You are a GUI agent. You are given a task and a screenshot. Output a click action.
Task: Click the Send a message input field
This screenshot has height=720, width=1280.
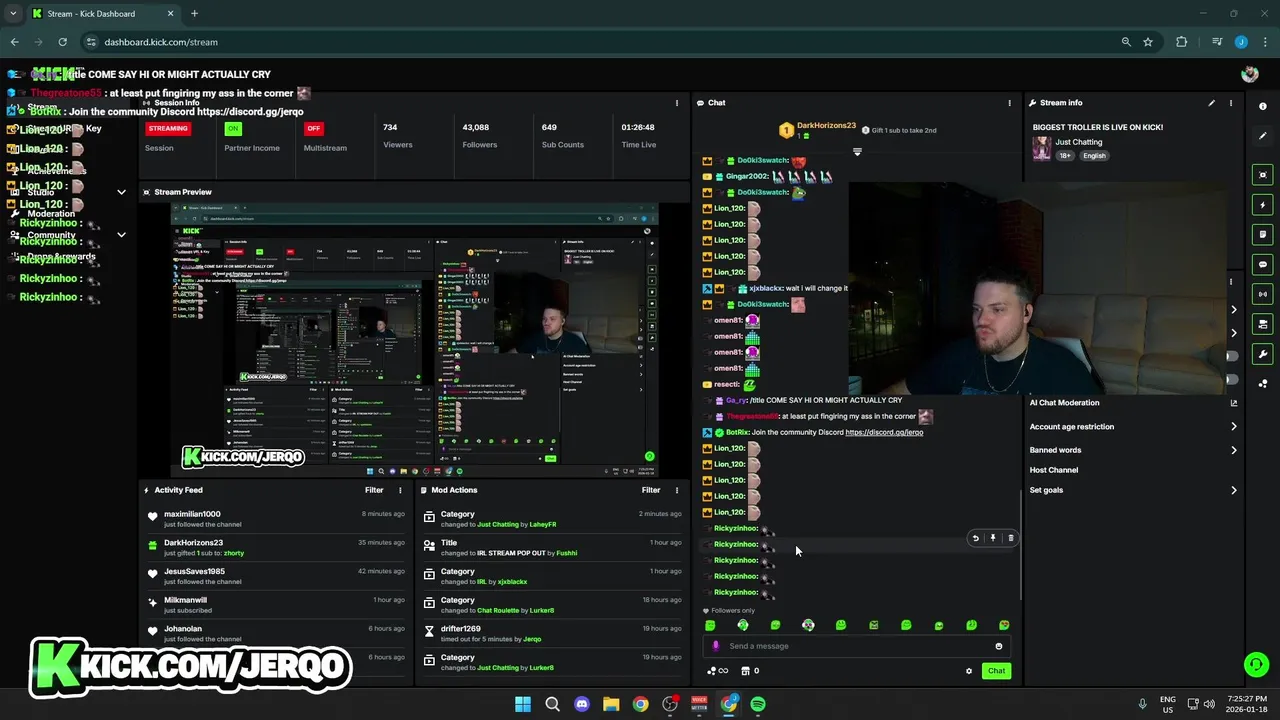(858, 646)
